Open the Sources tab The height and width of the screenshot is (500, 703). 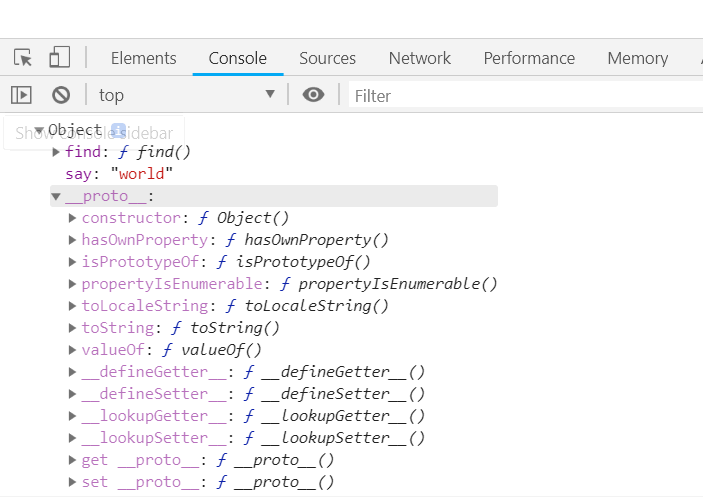coord(327,58)
